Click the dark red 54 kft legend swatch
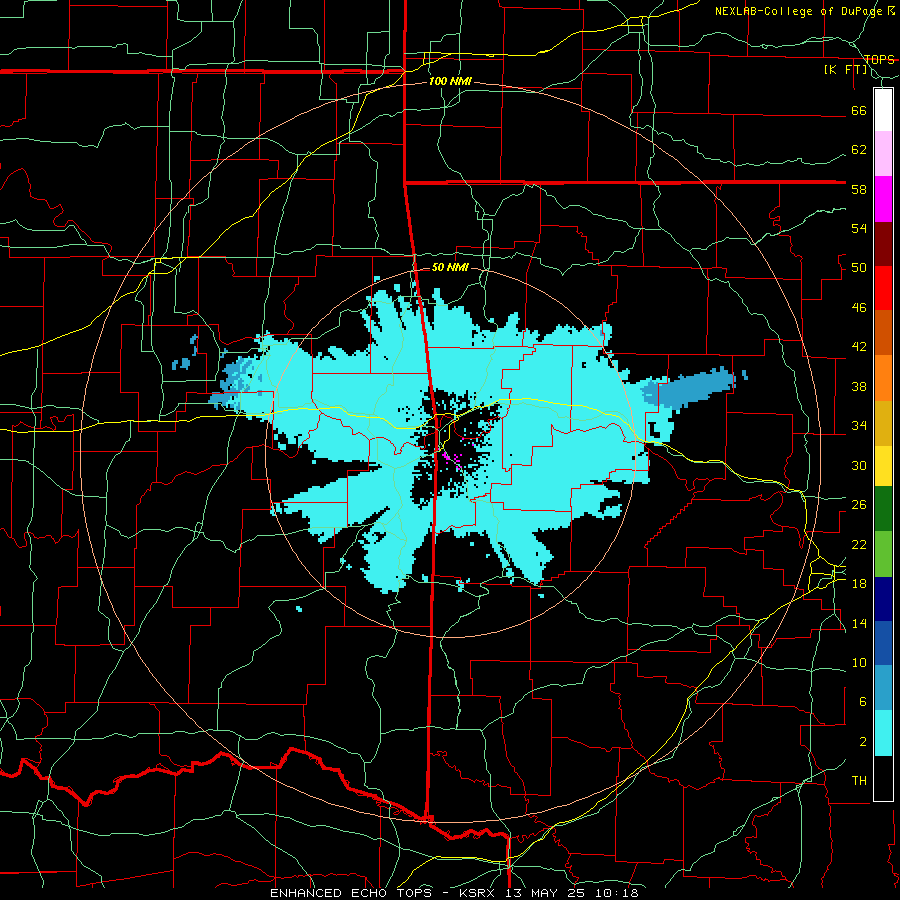Viewport: 900px width, 900px height. point(883,244)
